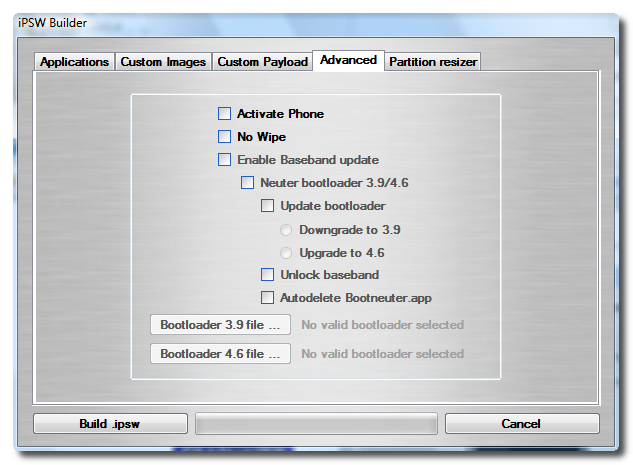
Task: Select the Downgrade to 3.9 radio button
Action: pyautogui.click(x=286, y=230)
